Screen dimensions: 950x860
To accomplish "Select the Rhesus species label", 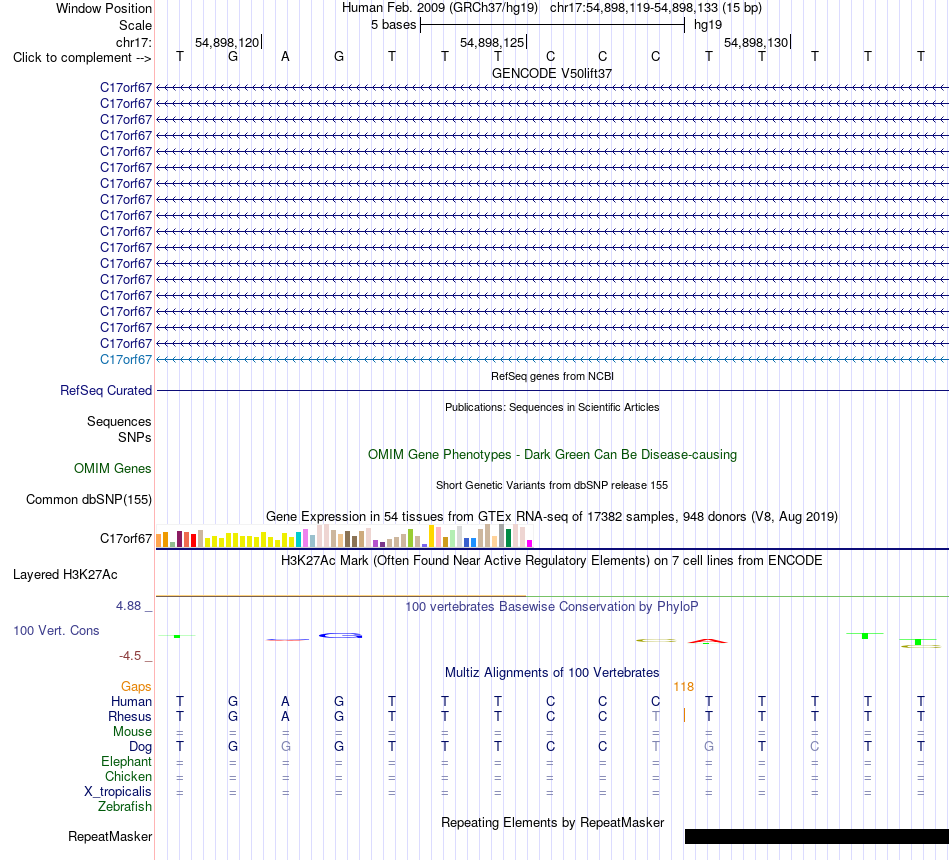I will pyautogui.click(x=130, y=716).
